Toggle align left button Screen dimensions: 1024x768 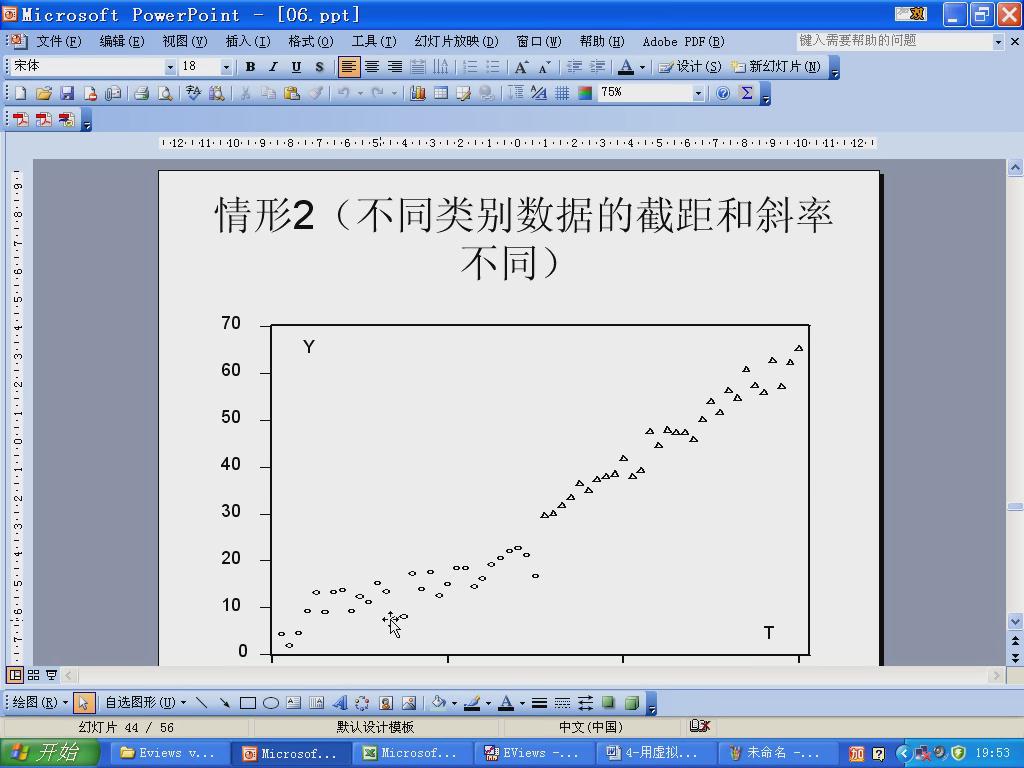coord(349,67)
